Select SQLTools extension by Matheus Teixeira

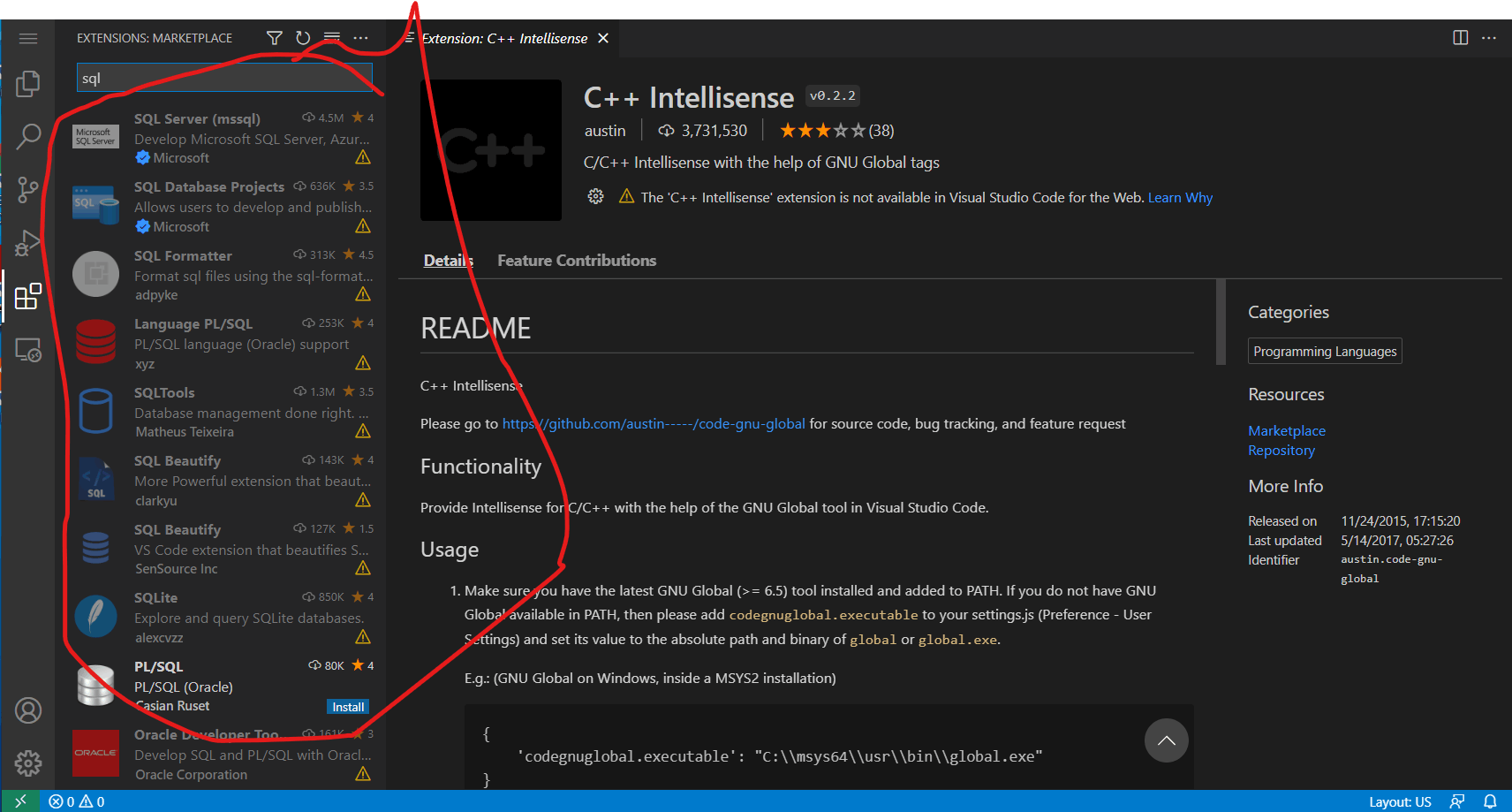click(221, 412)
